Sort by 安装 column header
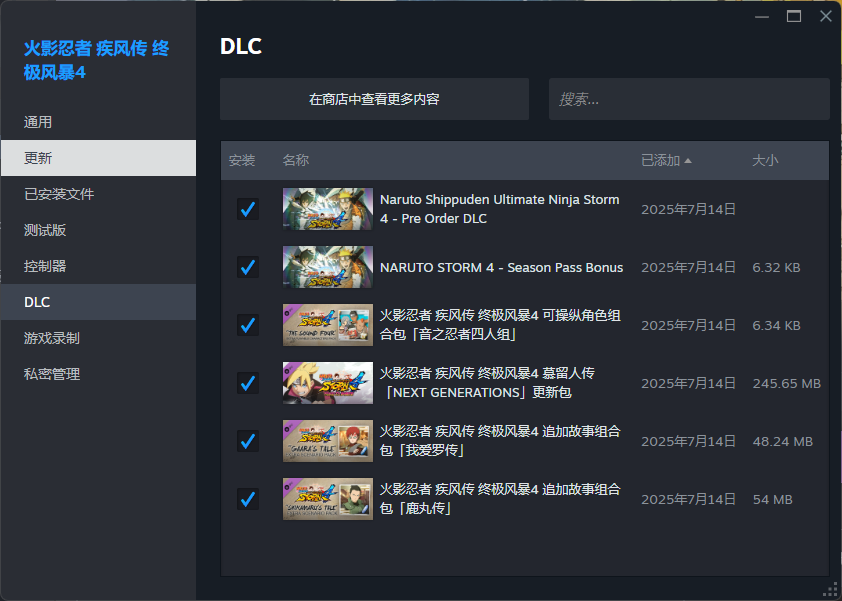The height and width of the screenshot is (601, 842). pos(242,160)
